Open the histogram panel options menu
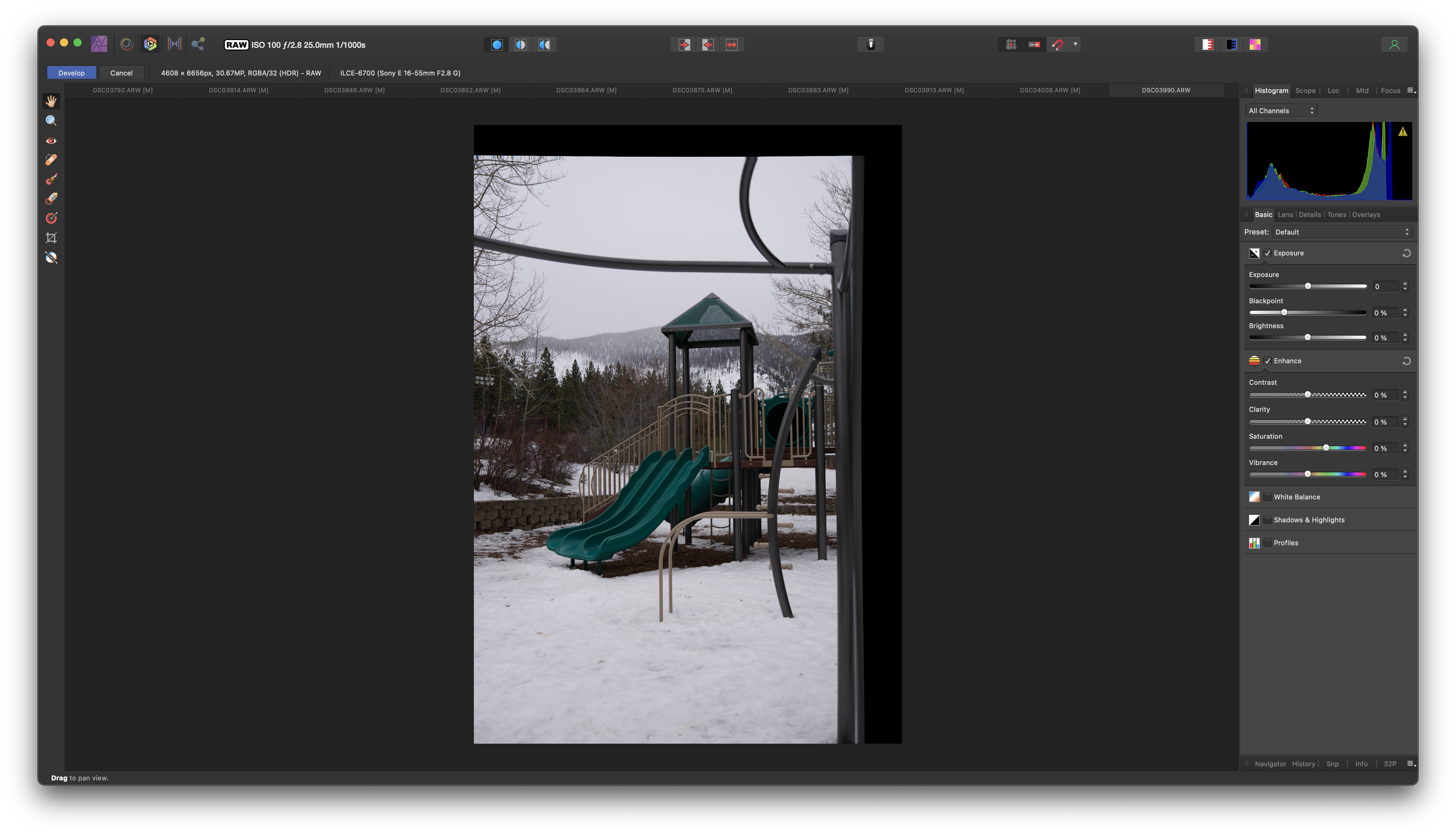Viewport: 1456px width, 835px height. pos(1411,91)
